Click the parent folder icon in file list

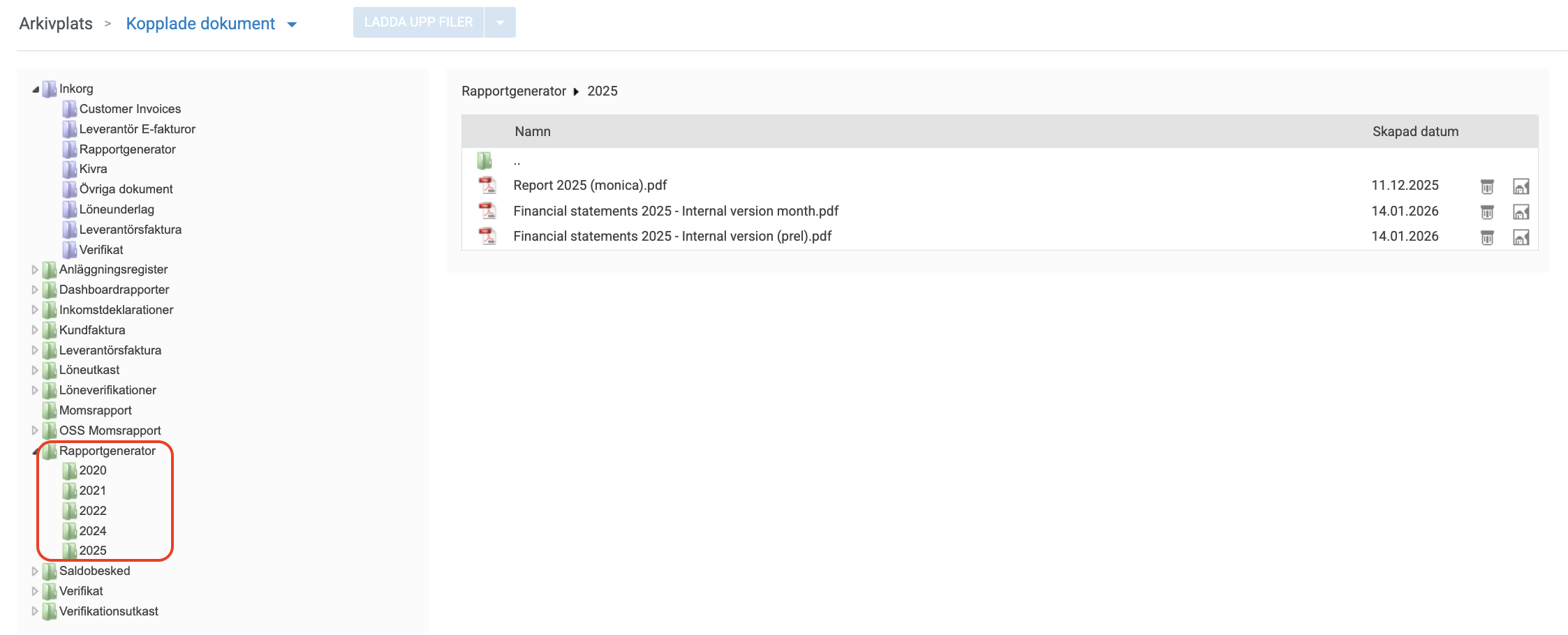[x=485, y=161]
